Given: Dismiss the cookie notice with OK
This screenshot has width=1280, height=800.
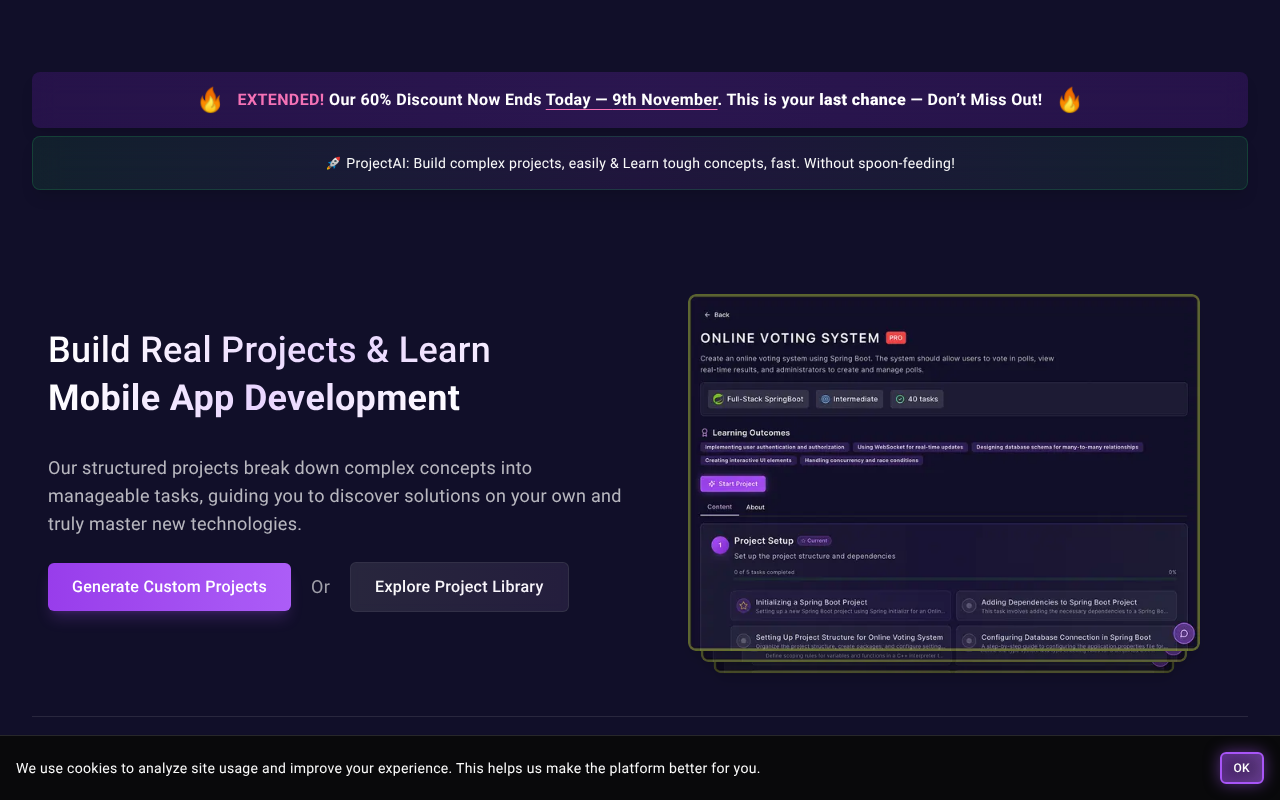Looking at the screenshot, I should [1241, 768].
